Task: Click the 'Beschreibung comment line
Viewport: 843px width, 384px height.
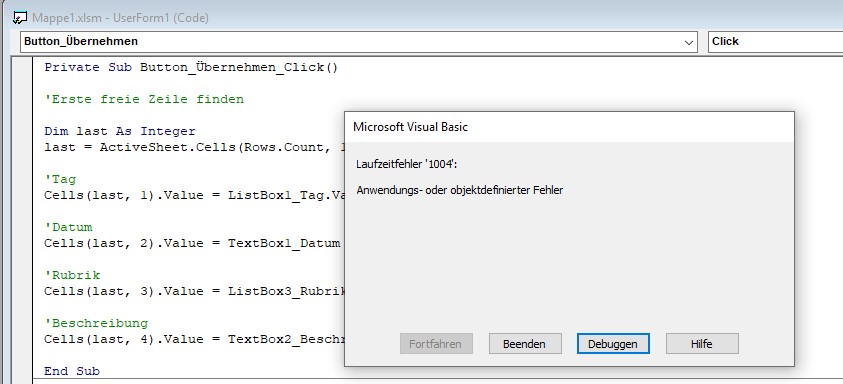Action: pyautogui.click(x=96, y=323)
